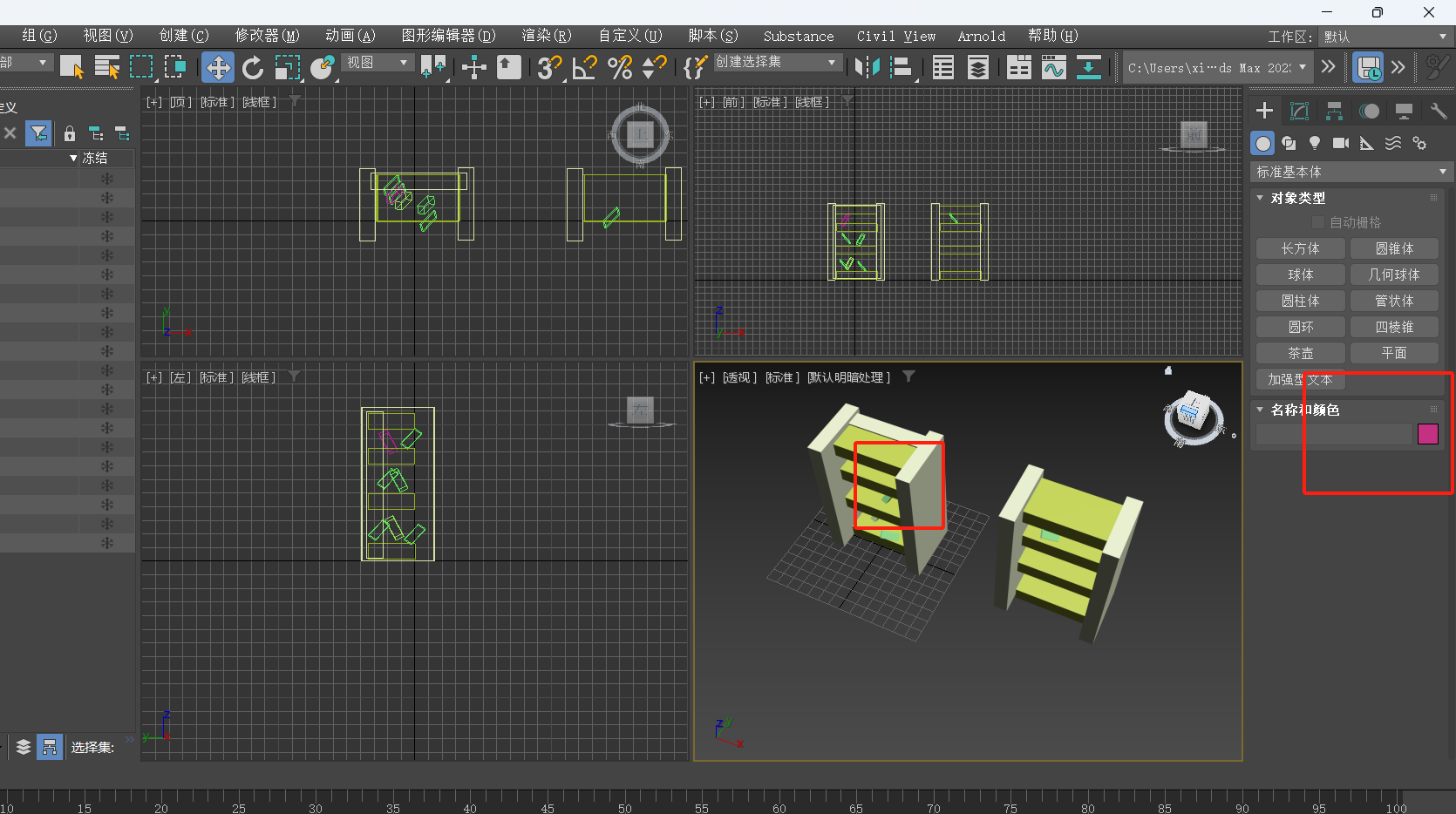Select Geometry category in Create panel
1456x814 pixels.
coord(1262,143)
